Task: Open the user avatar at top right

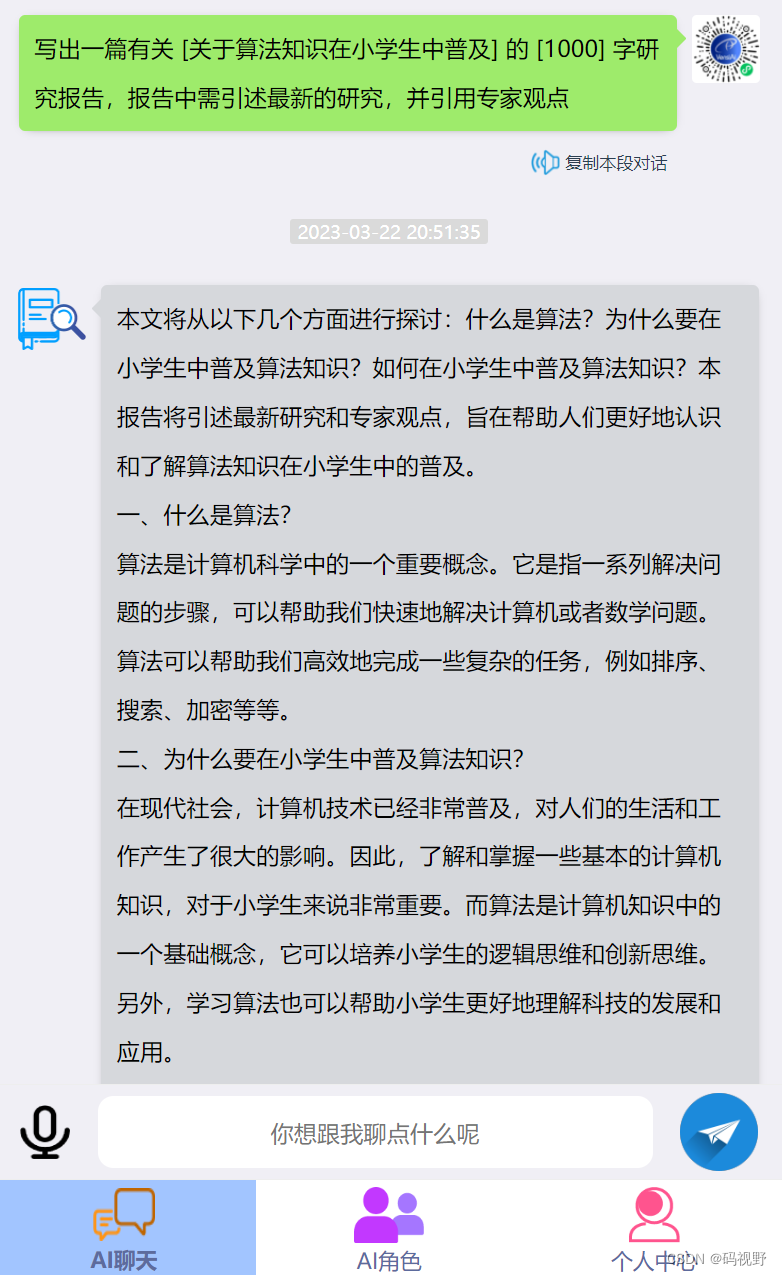Action: [x=726, y=49]
